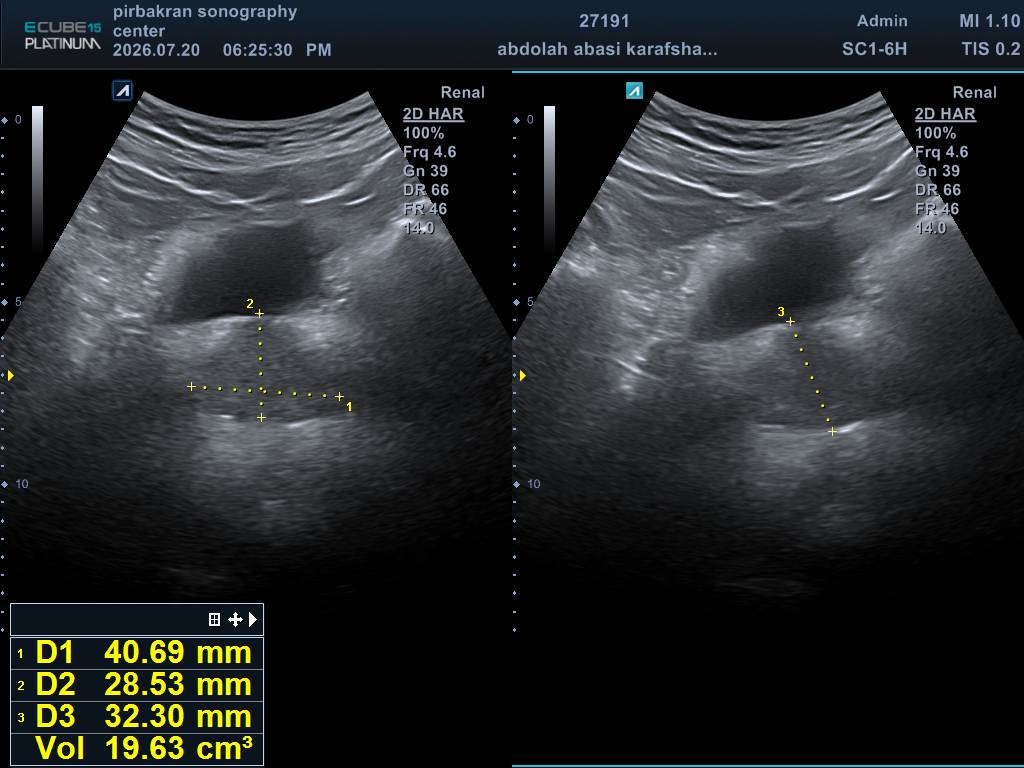
Task: Click the caliper label 3 on right image
Action: 780,312
